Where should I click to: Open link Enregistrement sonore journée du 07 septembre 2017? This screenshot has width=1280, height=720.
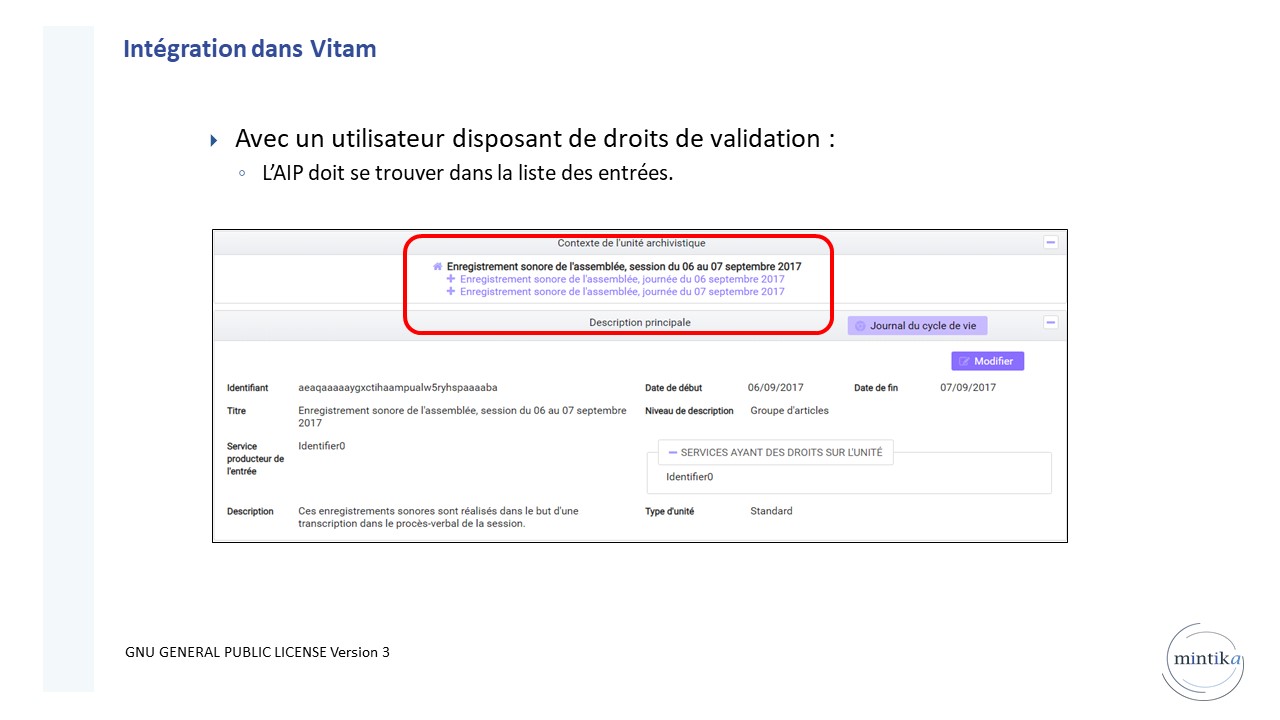pyautogui.click(x=622, y=292)
